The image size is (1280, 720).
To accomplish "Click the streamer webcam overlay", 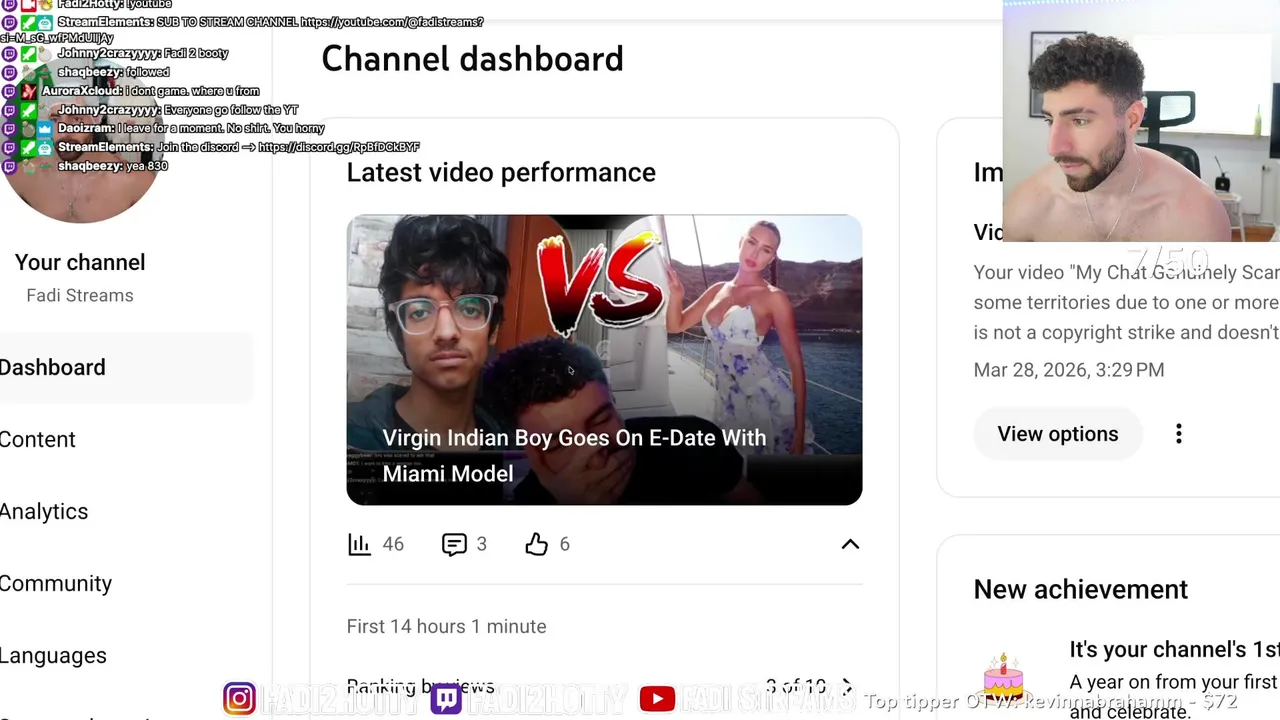I will 1141,121.
